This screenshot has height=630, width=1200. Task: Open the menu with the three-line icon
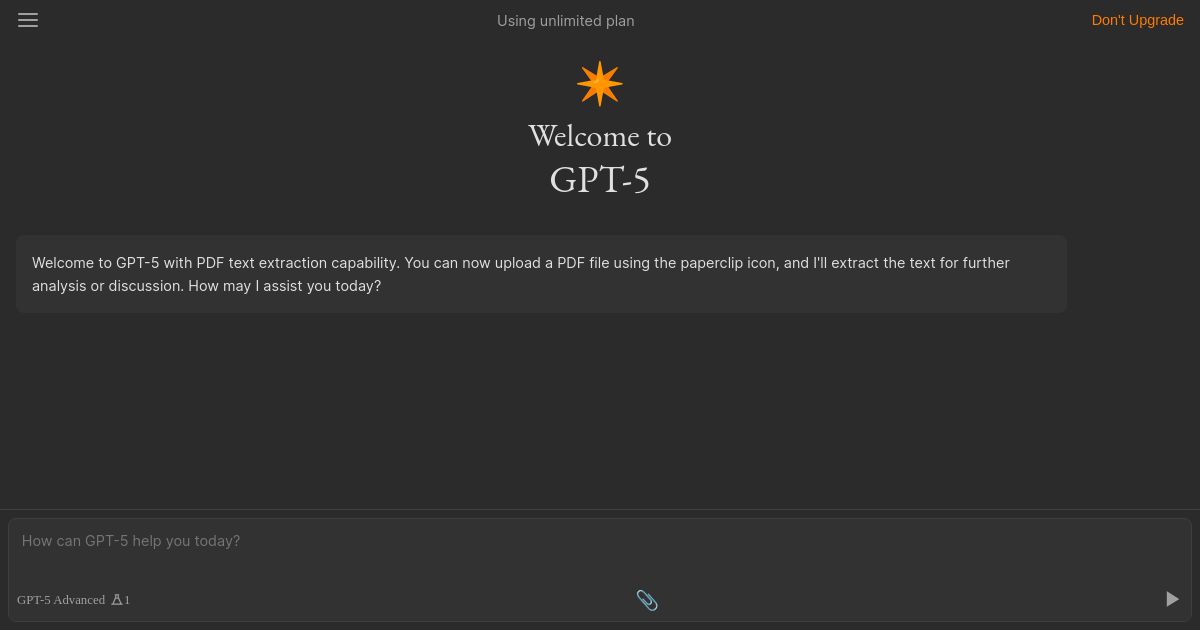coord(28,20)
